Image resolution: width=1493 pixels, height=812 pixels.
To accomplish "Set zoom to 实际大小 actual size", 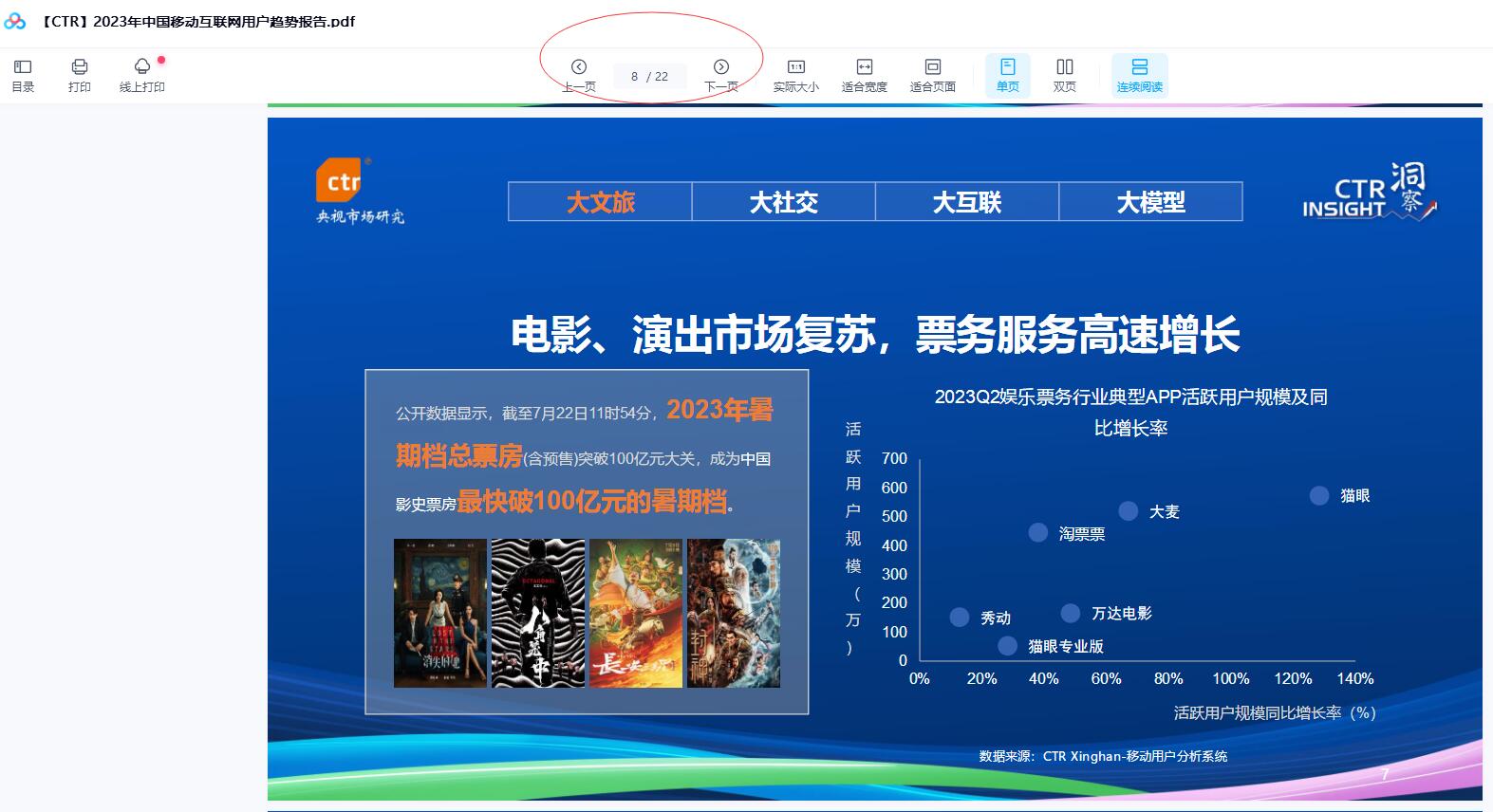I will point(795,75).
